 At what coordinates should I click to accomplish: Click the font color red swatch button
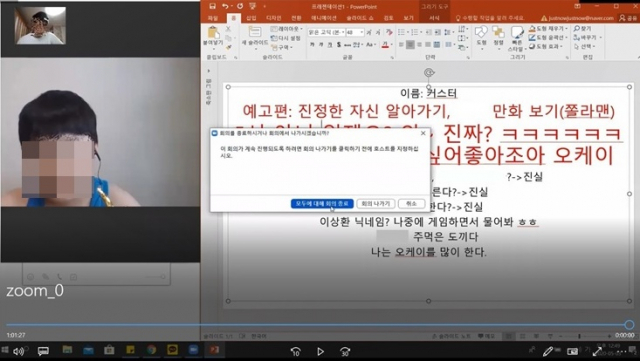click(385, 45)
